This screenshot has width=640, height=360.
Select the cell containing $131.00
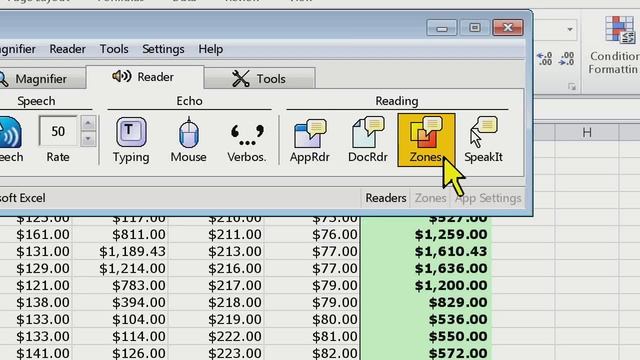click(36, 251)
